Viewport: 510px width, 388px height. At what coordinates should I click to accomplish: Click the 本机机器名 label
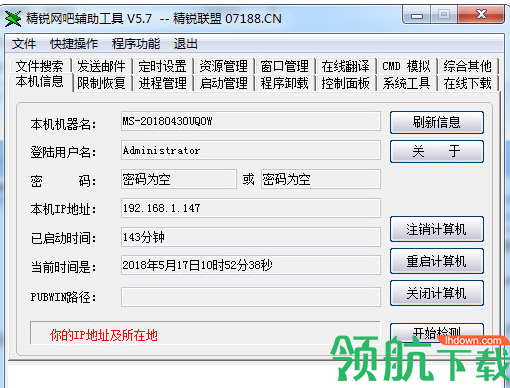coord(63,124)
